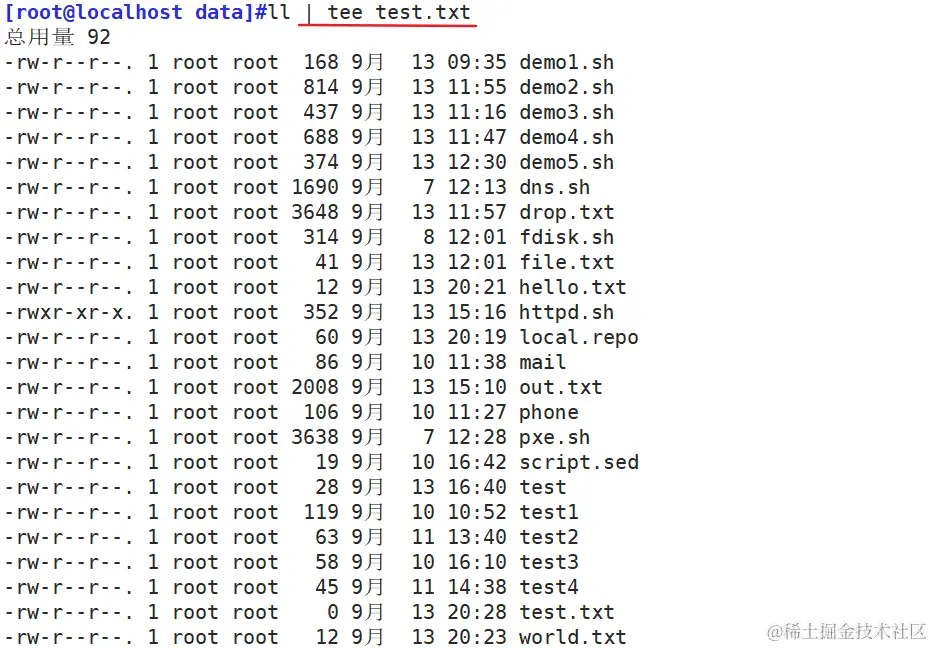Select the demo5.sh file entry
Screen dimensions: 933x648
566,163
